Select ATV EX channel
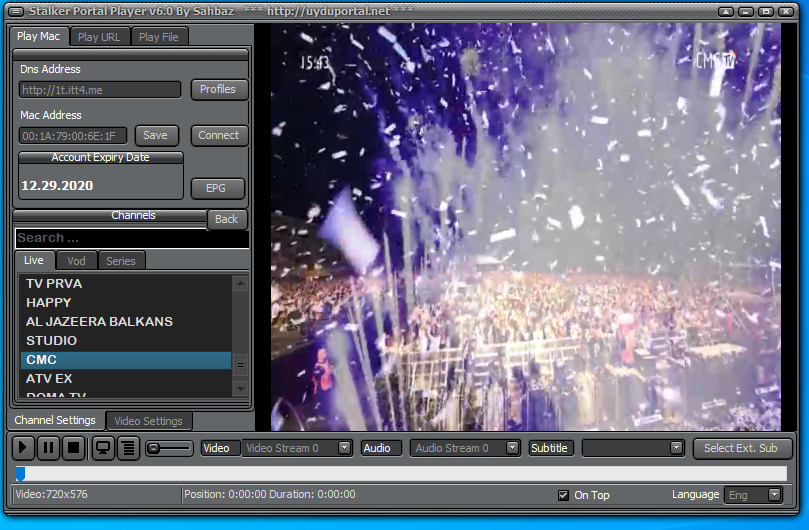The height and width of the screenshot is (530, 809). point(125,379)
